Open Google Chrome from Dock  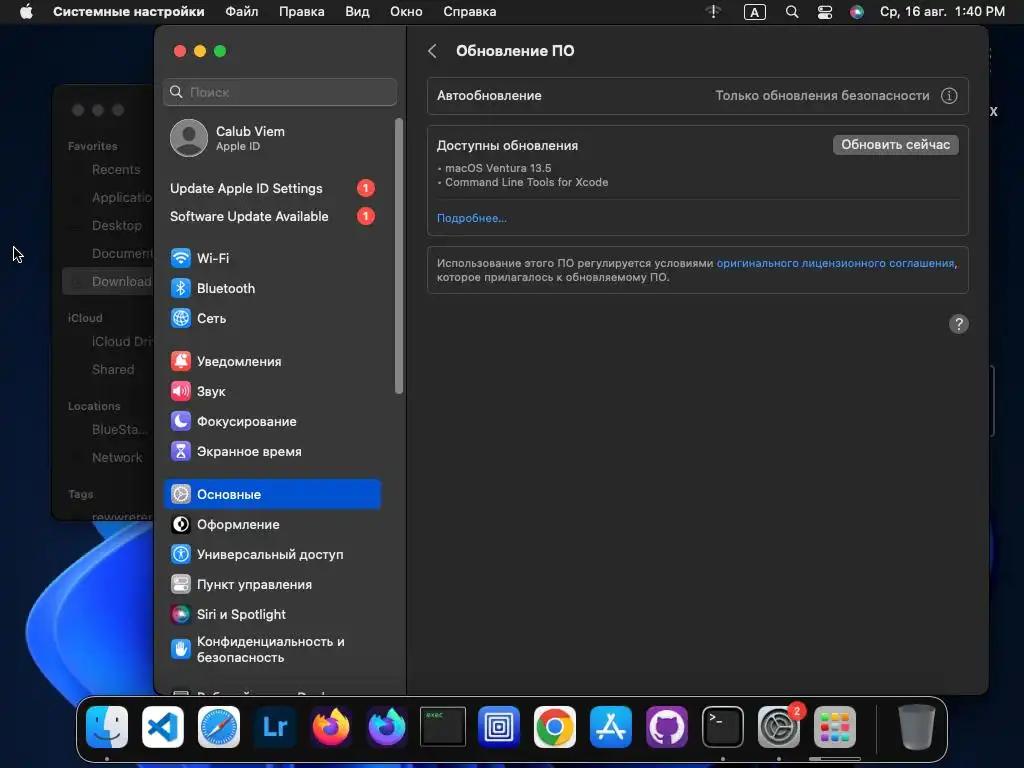point(554,727)
